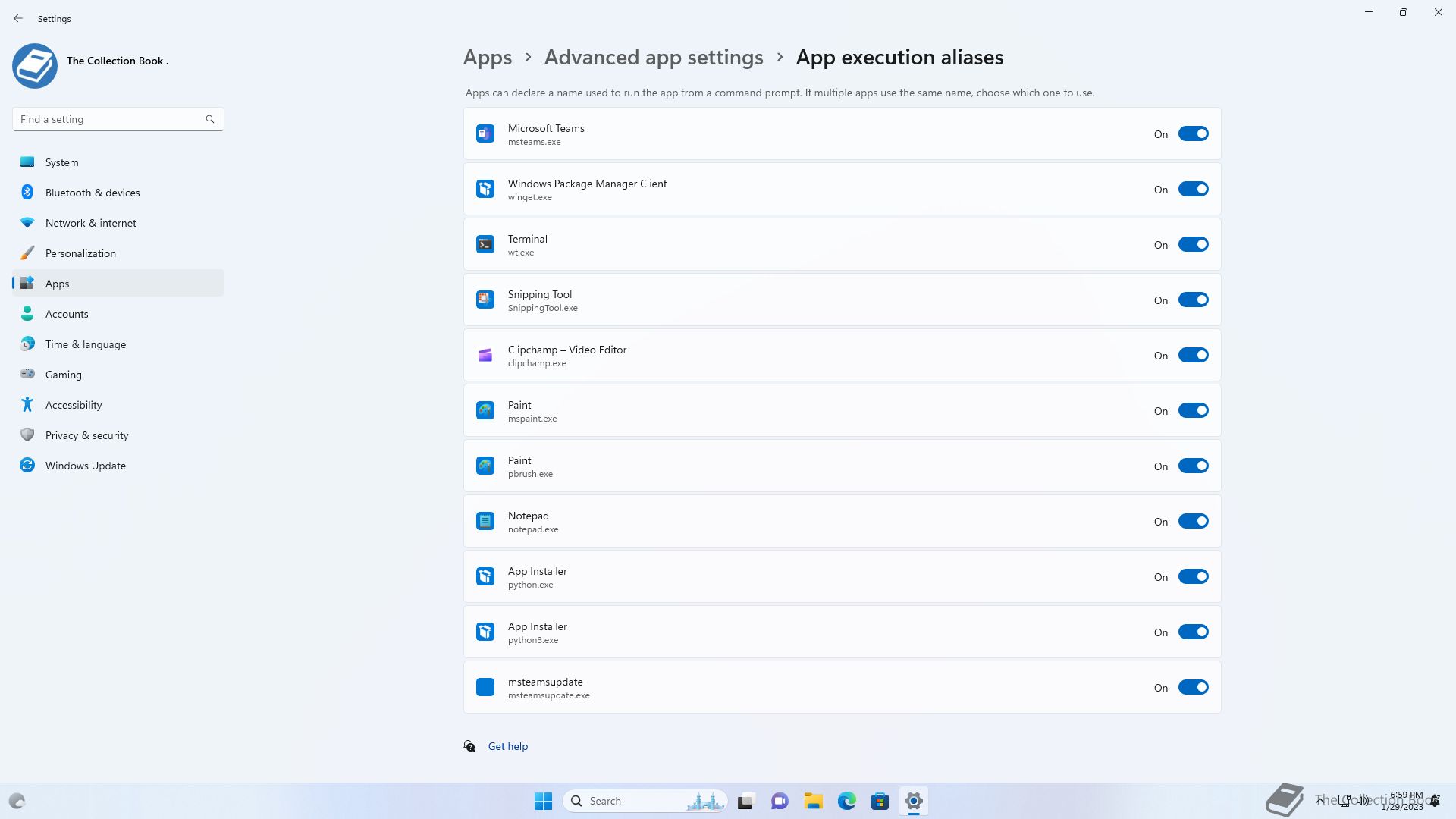Go to Gaming settings

coord(118,375)
